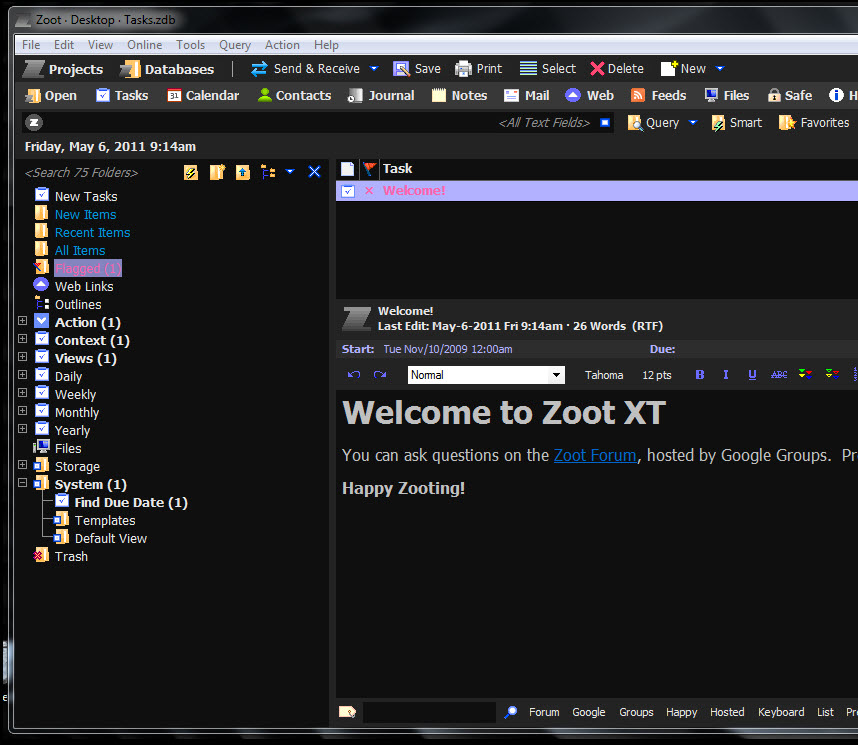Open the Web database

click(589, 95)
